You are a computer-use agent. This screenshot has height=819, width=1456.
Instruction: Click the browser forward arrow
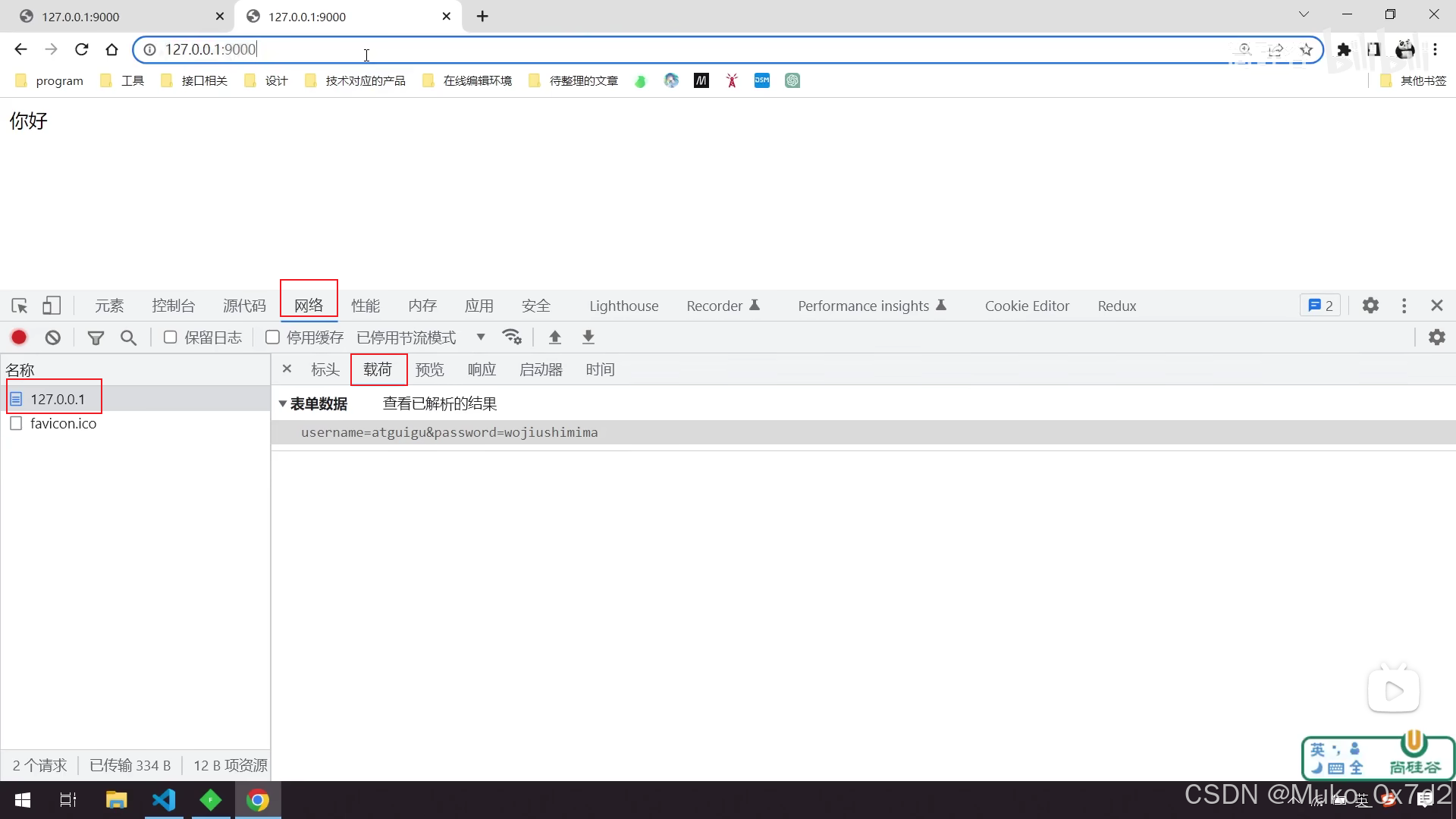click(51, 49)
